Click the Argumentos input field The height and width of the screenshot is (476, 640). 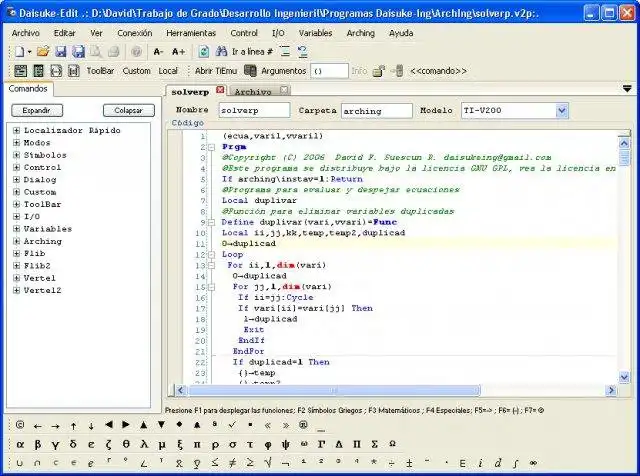point(329,71)
